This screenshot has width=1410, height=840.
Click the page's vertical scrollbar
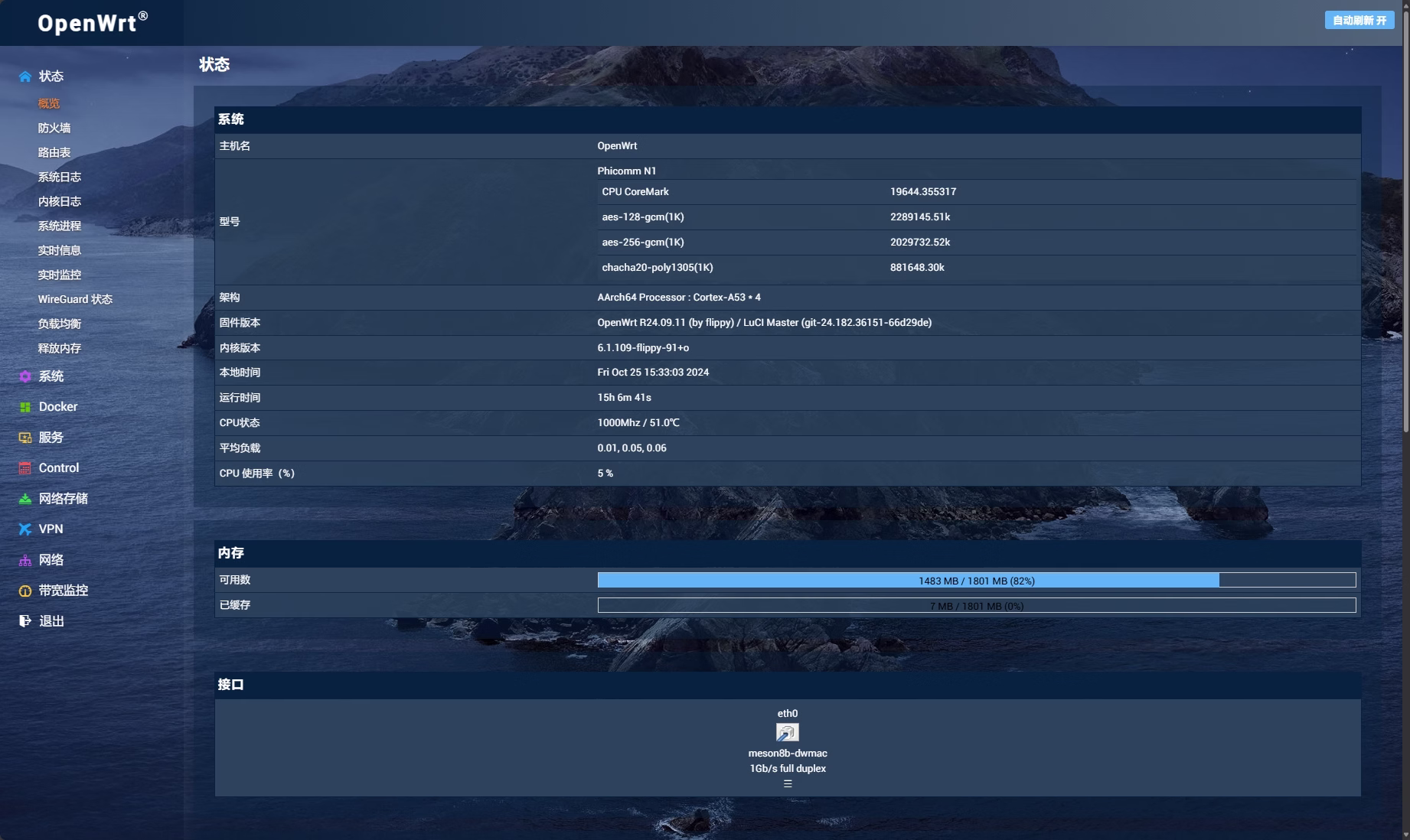point(1405,230)
